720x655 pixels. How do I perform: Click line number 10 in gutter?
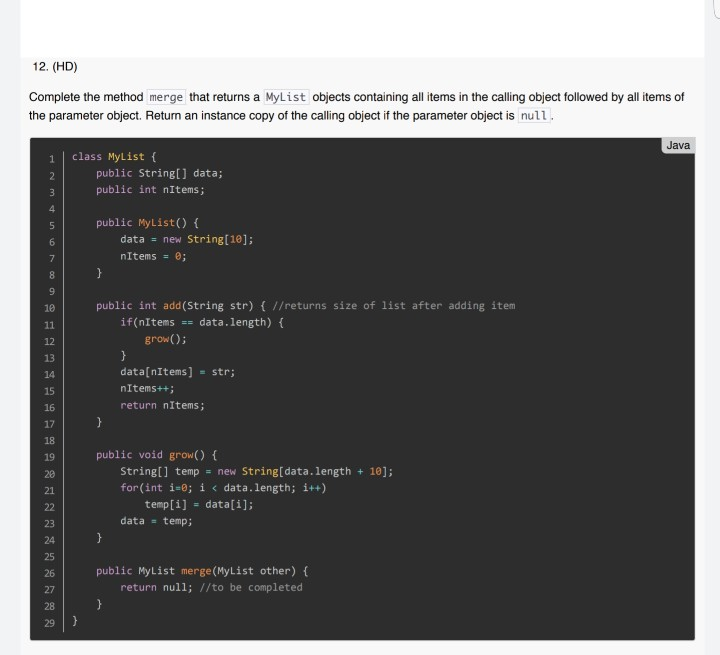50,308
